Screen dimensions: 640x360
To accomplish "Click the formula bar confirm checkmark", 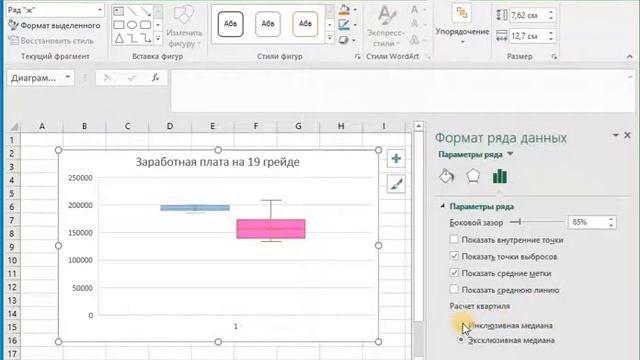I will 131,78.
